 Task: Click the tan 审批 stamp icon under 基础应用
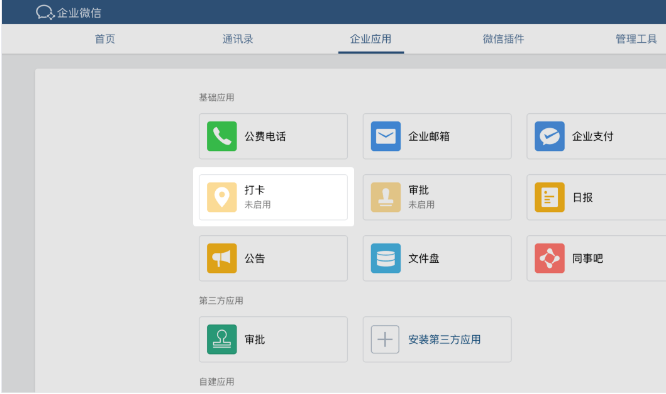click(x=386, y=197)
